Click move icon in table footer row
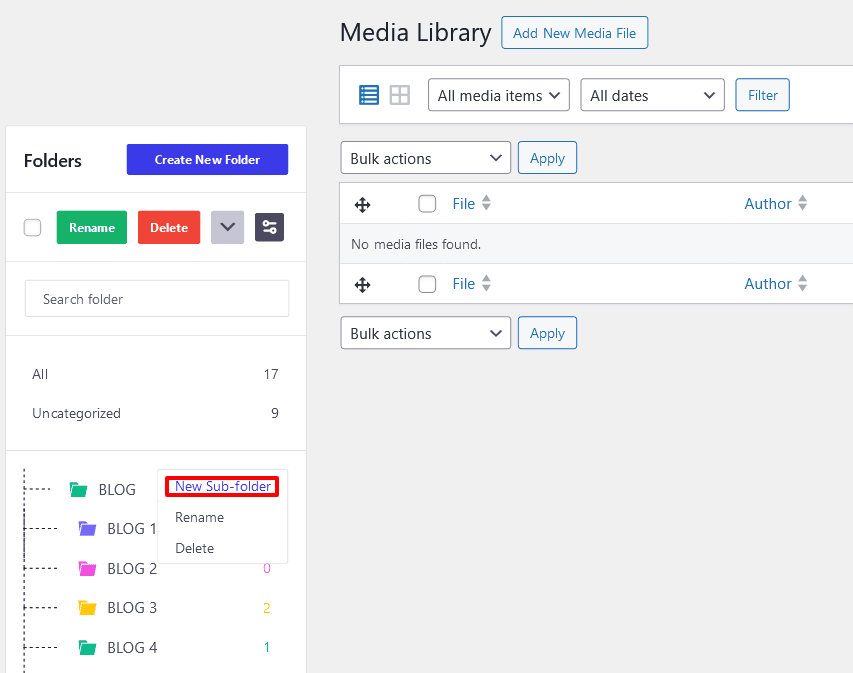 pos(362,285)
